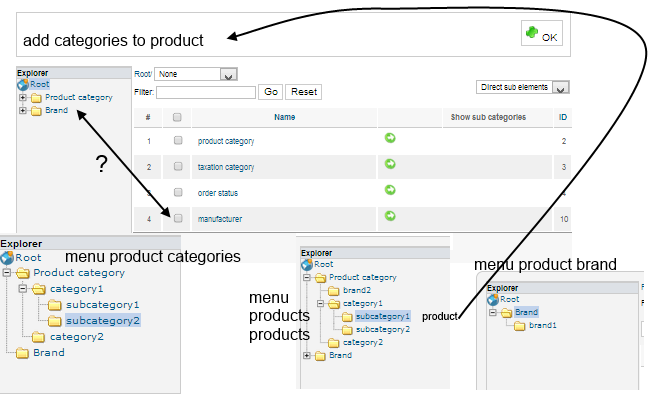Click the green arrow for order status row

pos(390,190)
